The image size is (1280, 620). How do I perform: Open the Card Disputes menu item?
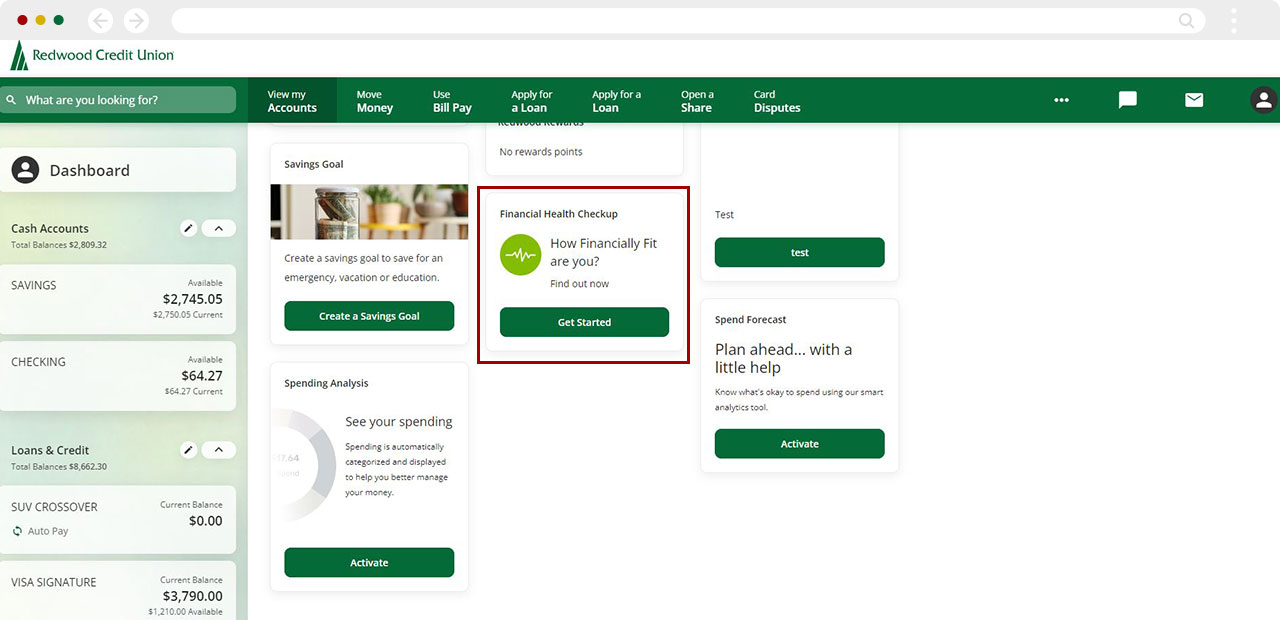pos(777,101)
